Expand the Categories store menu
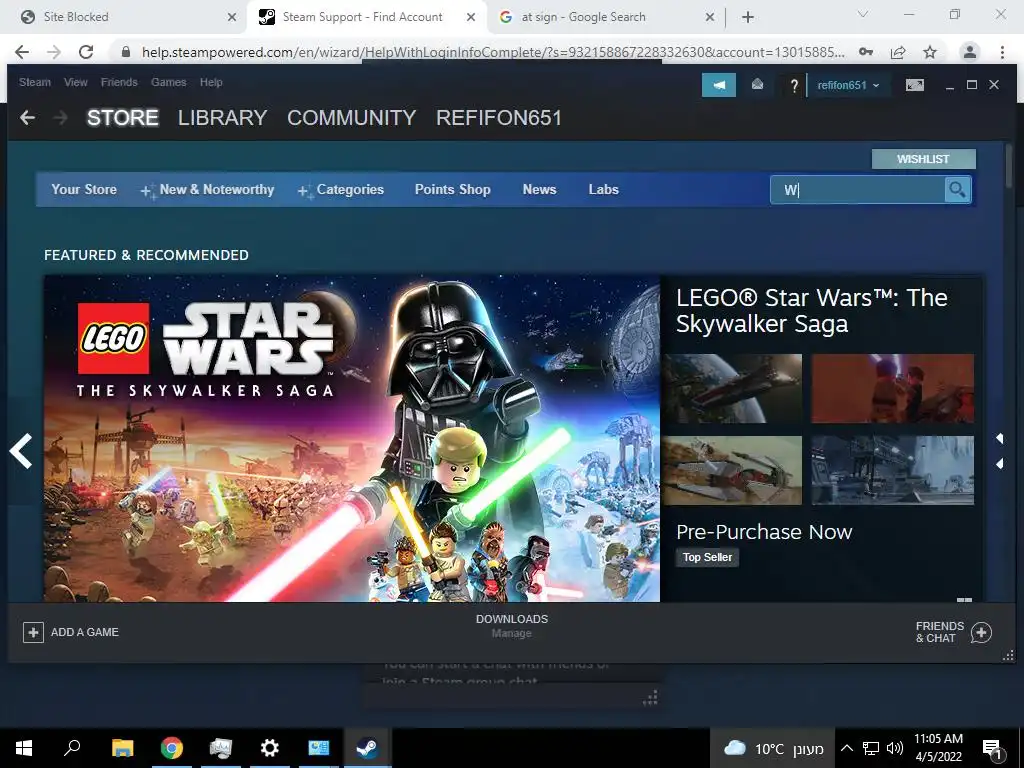1024x768 pixels. click(340, 189)
